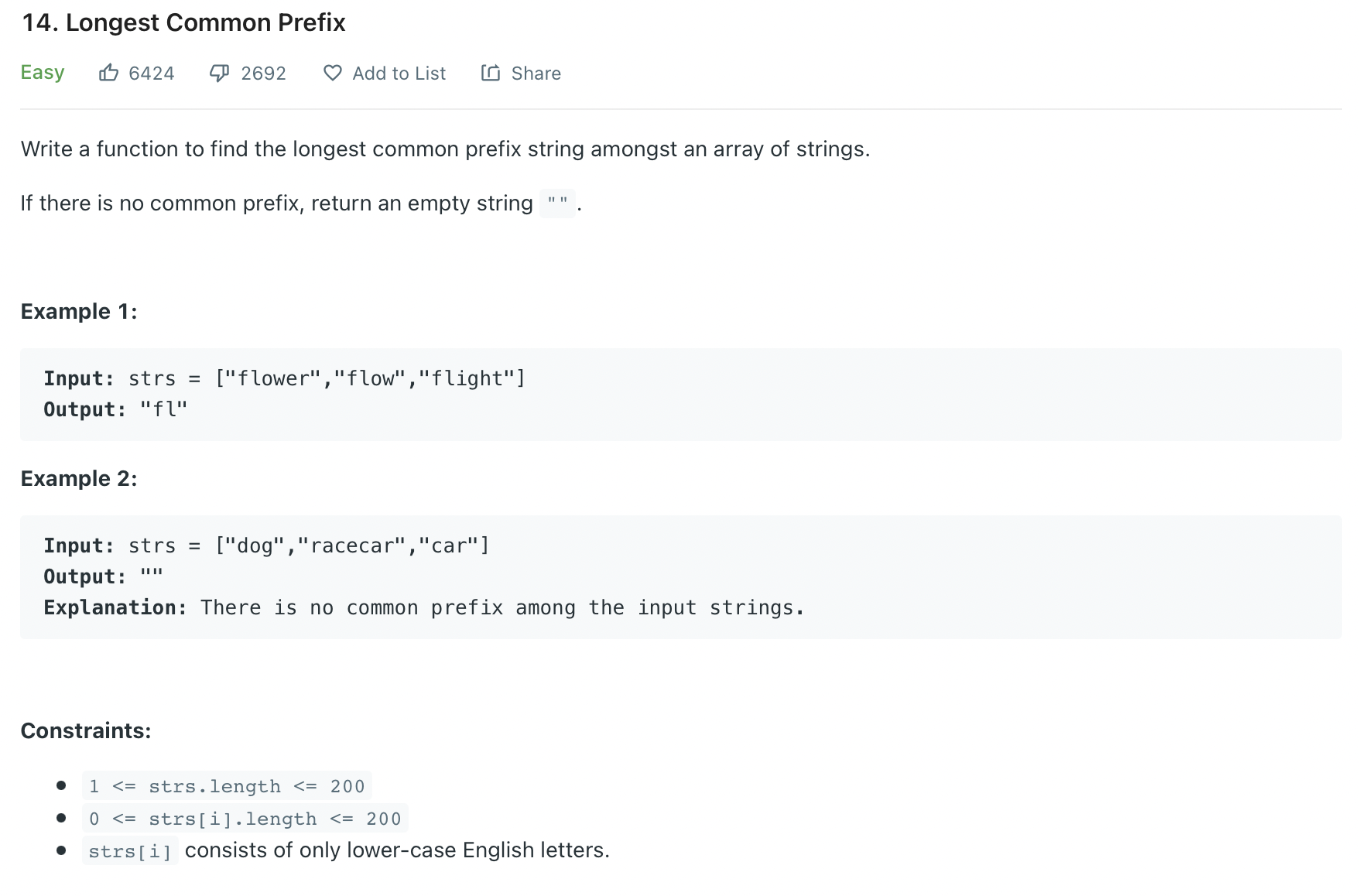Click the strs[i].length constraint code
Viewport: 1359px width, 896px height.
point(245,819)
